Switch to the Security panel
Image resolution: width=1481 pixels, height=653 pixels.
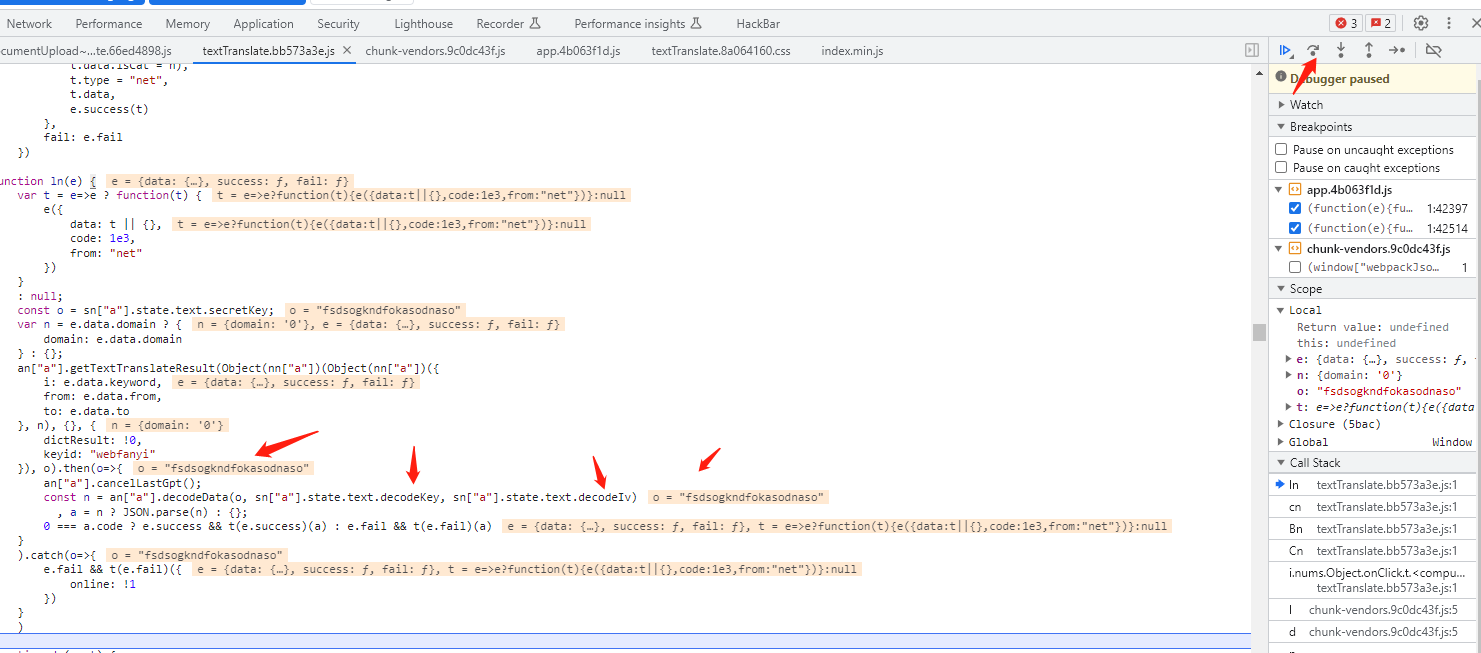(x=338, y=23)
